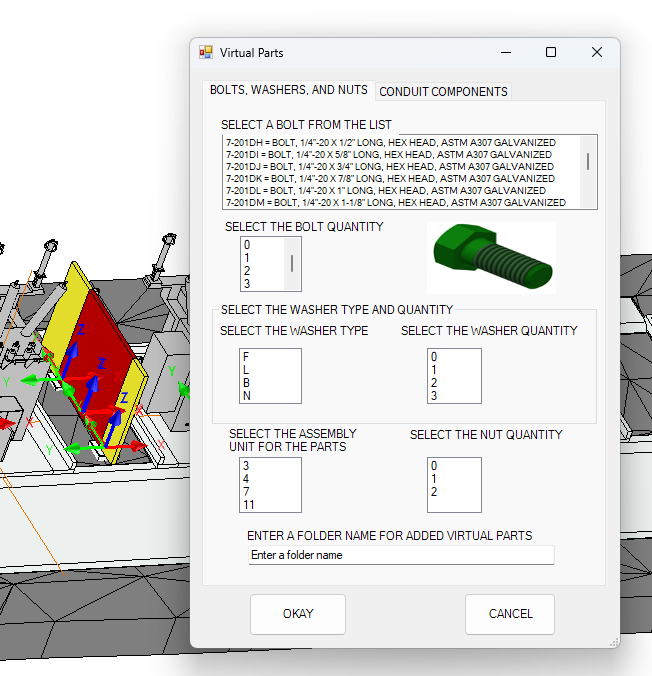Select bolt 7-201DI 5/8" long
Image resolution: width=652 pixels, height=676 pixels.
pos(402,154)
